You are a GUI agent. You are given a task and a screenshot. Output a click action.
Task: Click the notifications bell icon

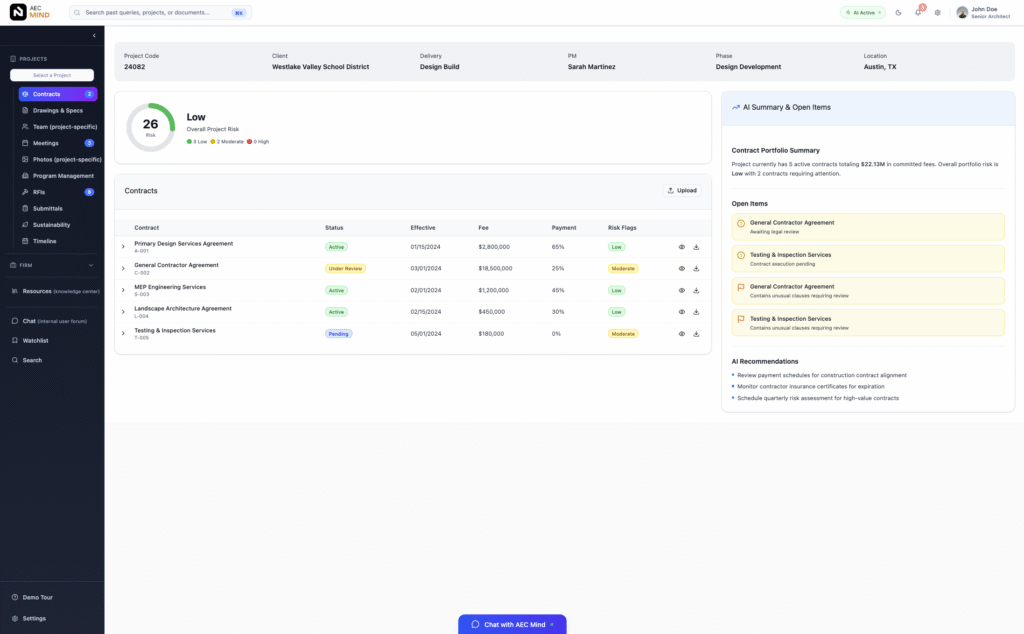pos(918,13)
